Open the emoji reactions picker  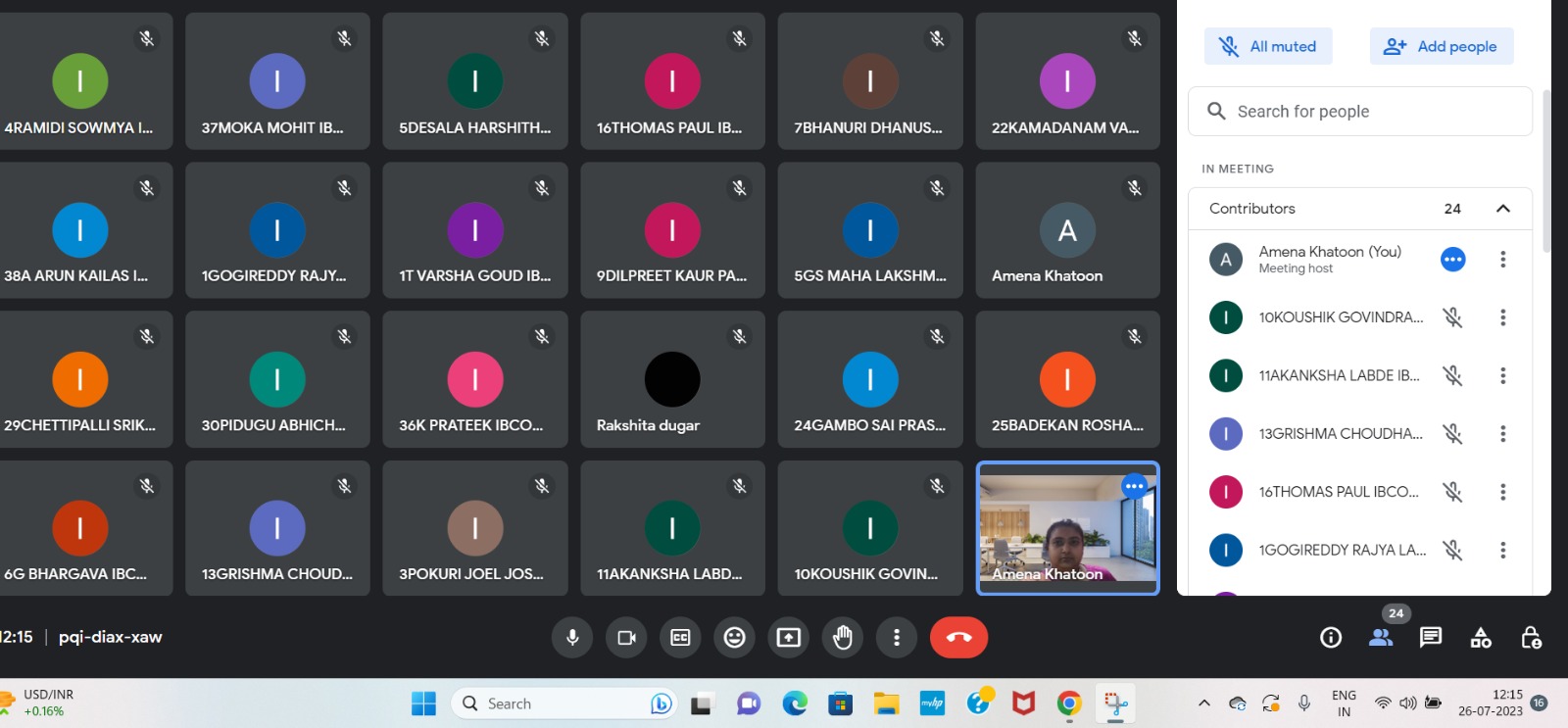[734, 638]
